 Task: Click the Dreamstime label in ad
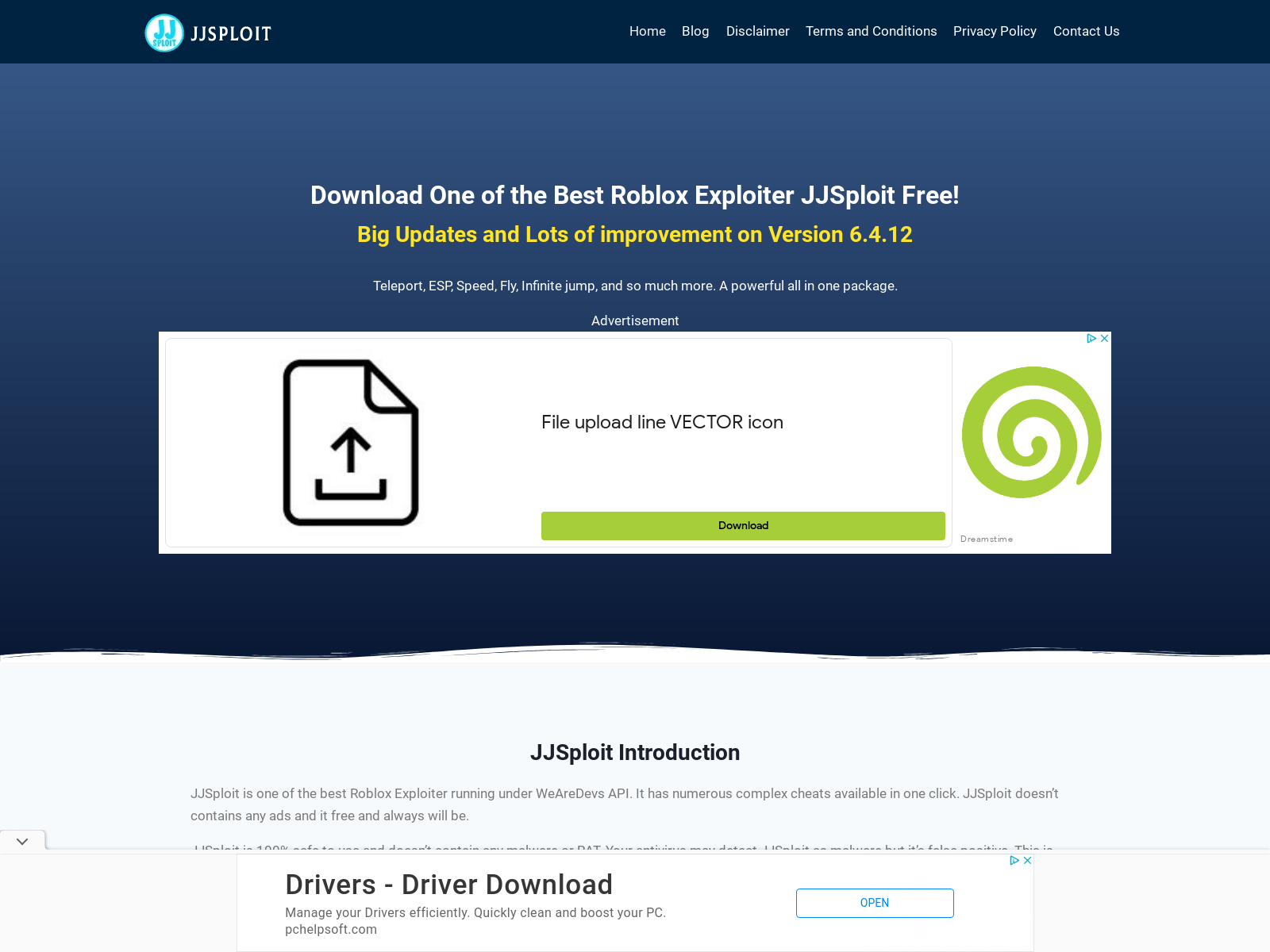tap(987, 539)
